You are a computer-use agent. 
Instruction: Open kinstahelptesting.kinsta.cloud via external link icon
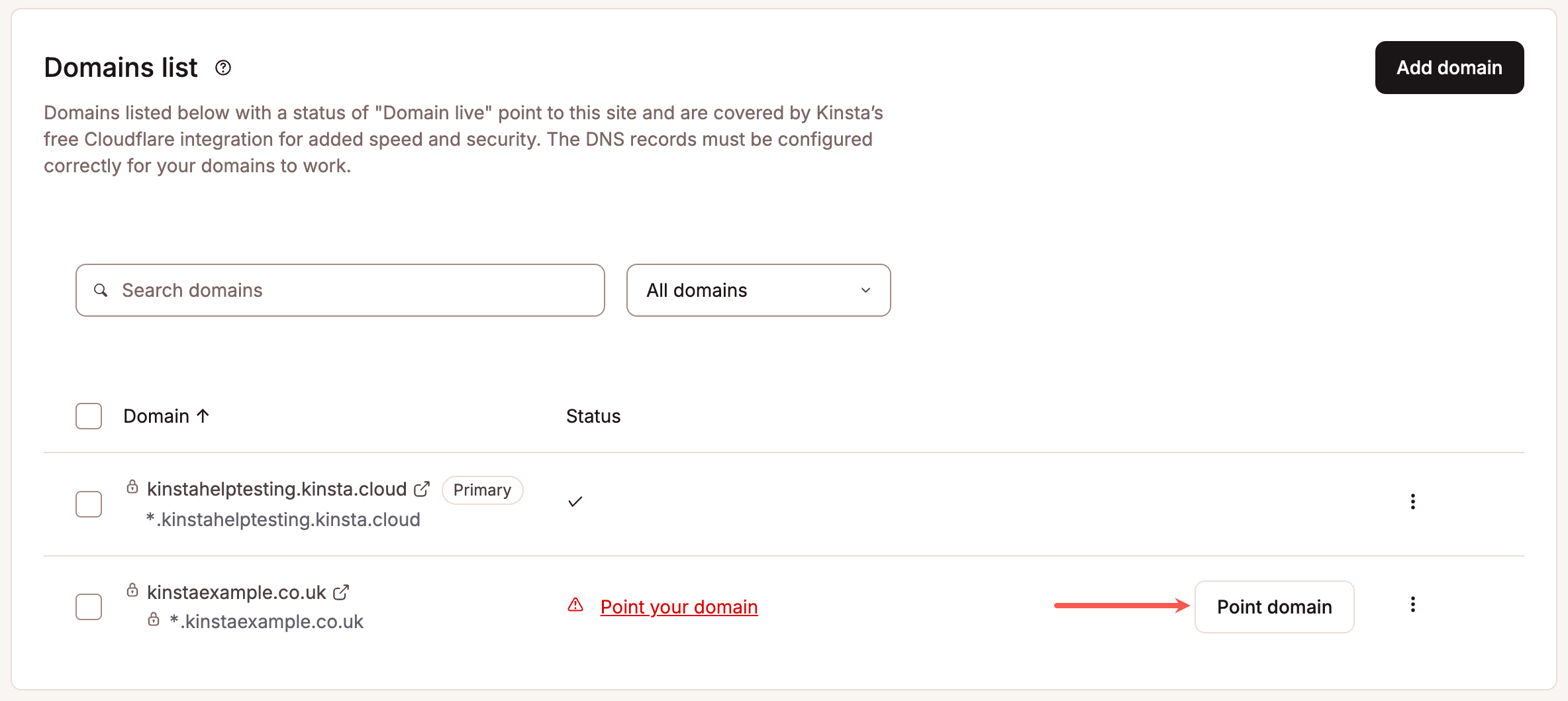422,488
